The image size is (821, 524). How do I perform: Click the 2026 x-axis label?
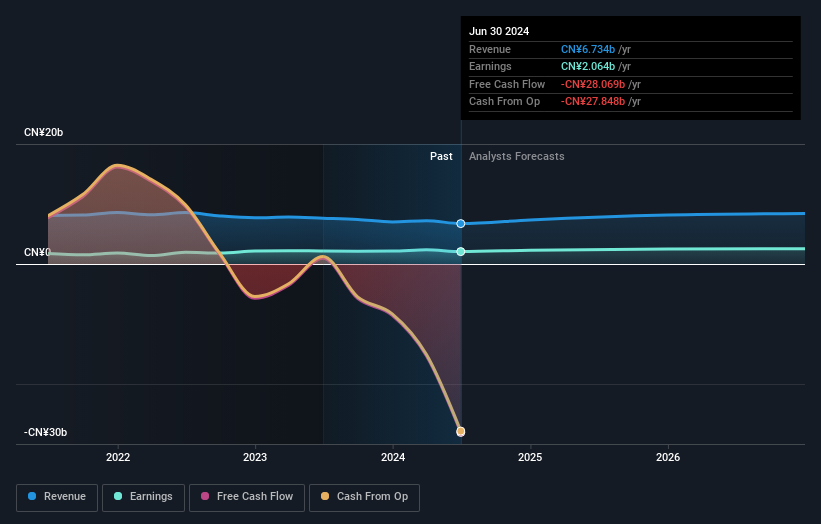pyautogui.click(x=668, y=457)
